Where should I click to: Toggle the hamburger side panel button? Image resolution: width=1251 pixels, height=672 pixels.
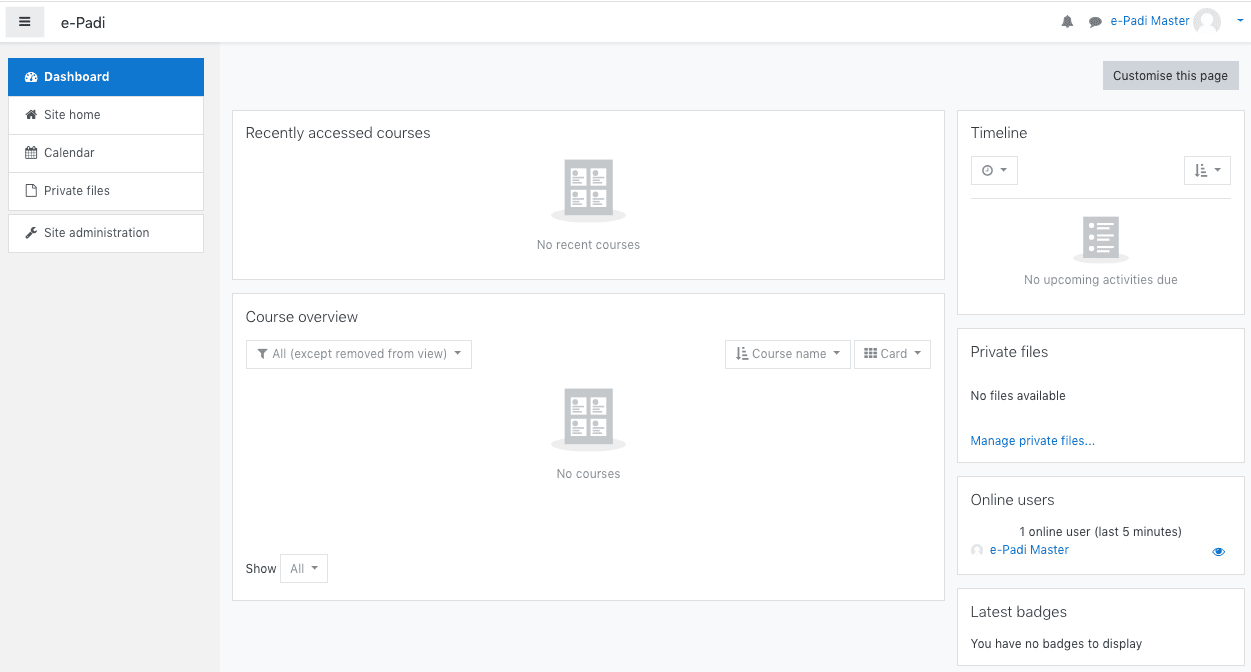click(25, 22)
